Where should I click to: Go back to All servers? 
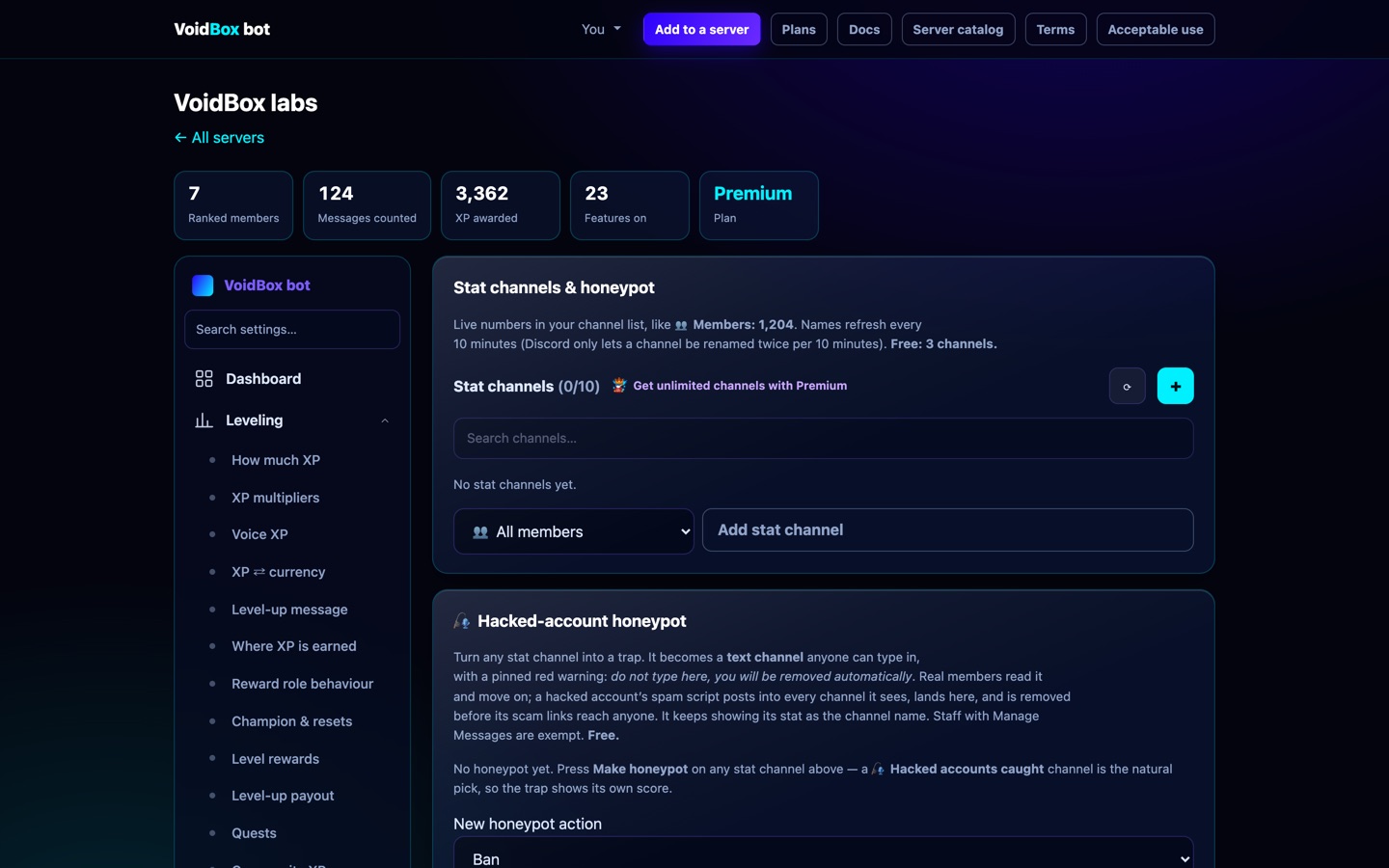click(219, 137)
